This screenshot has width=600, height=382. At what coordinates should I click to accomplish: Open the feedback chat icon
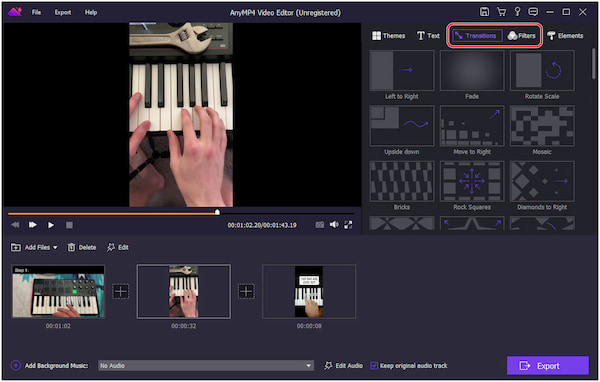[x=533, y=12]
